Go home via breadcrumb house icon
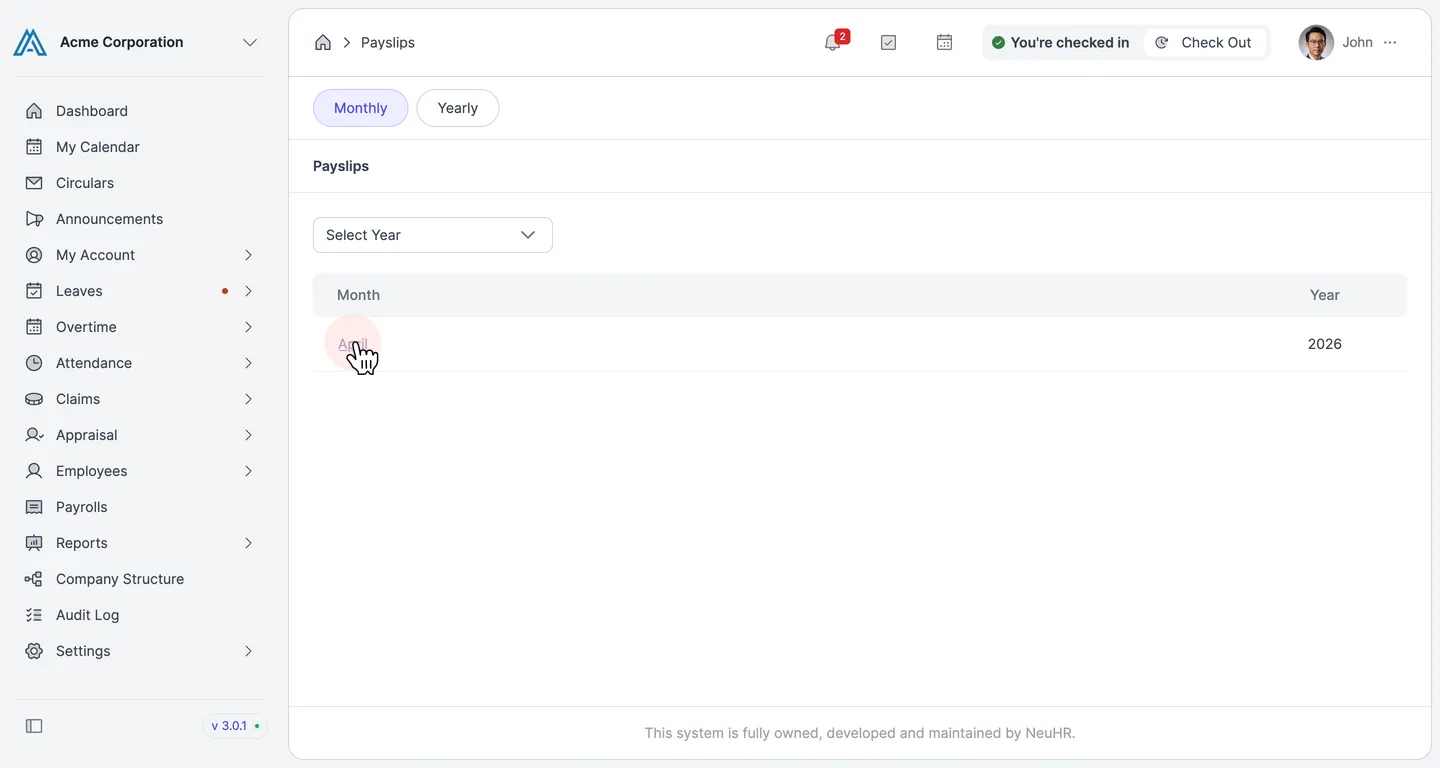The width and height of the screenshot is (1440, 768). [x=323, y=42]
